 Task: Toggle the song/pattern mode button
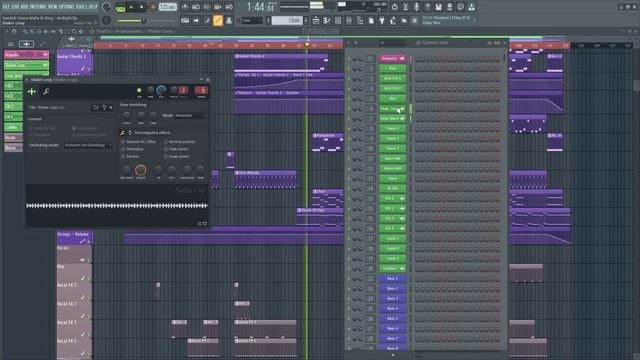[120, 7]
